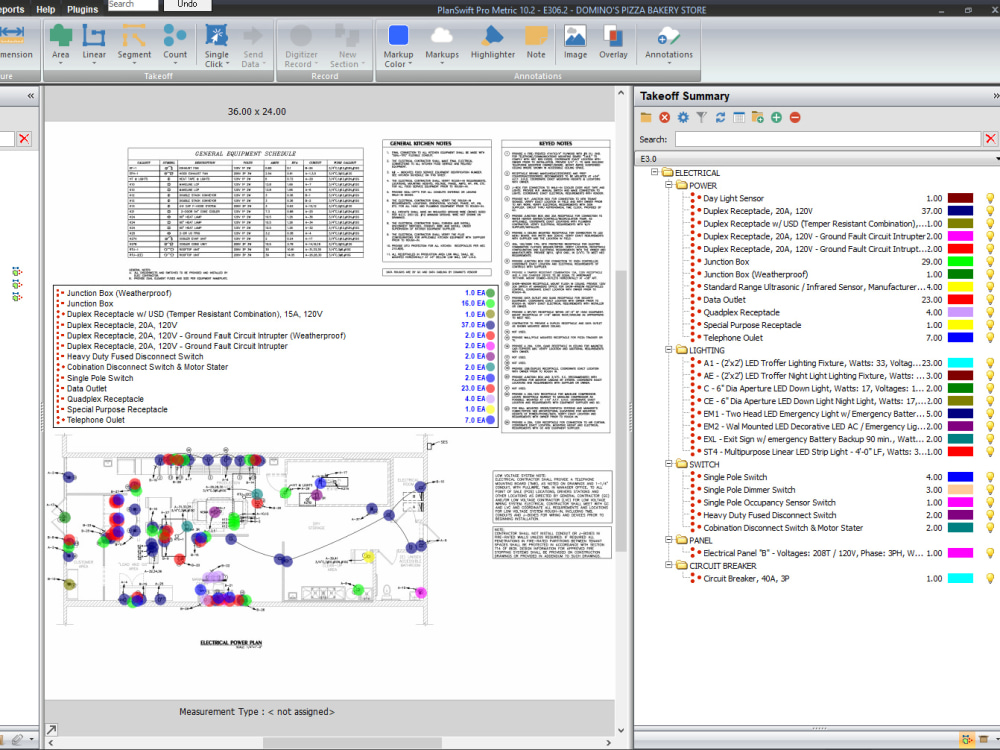Image resolution: width=1000 pixels, height=750 pixels.
Task: Click the top Search box in title bar
Action: click(132, 4)
